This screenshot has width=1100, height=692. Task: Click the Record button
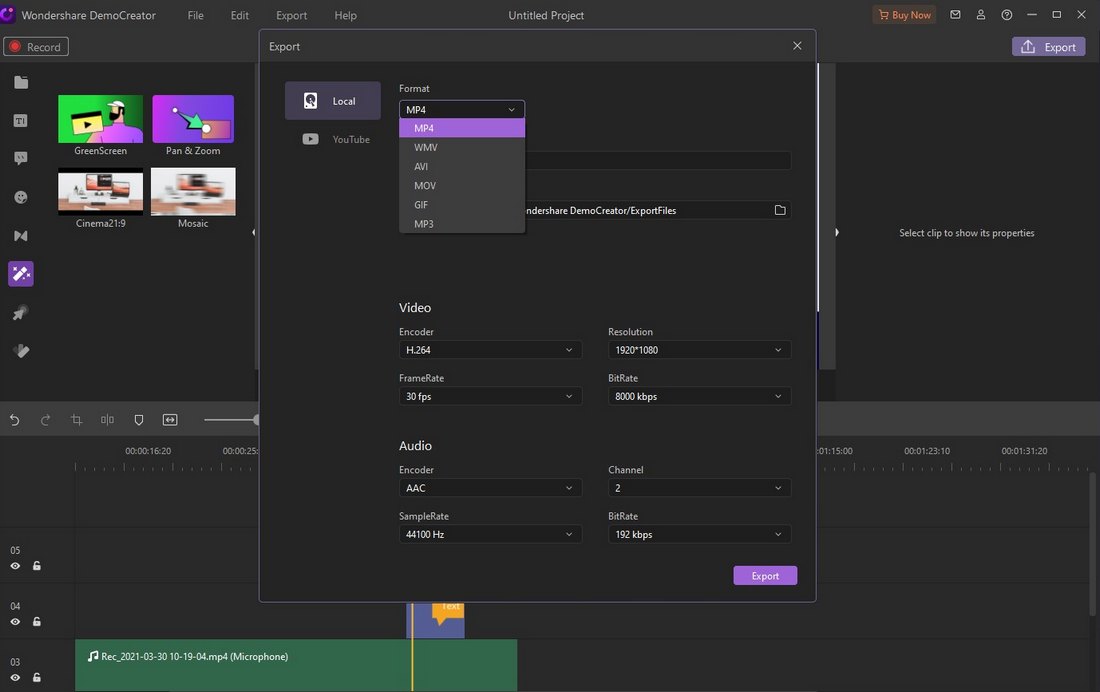pyautogui.click(x=36, y=46)
